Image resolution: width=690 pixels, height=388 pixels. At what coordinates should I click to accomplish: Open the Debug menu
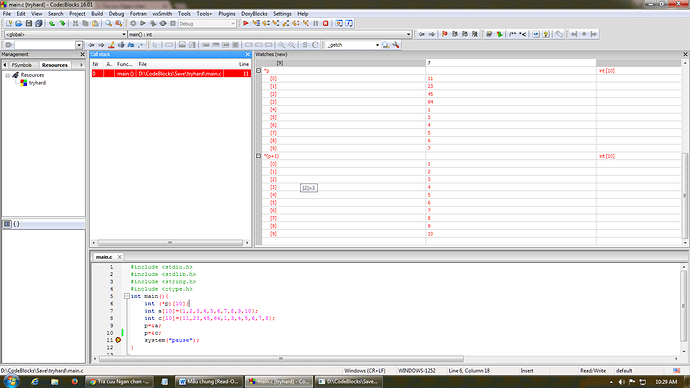pyautogui.click(x=116, y=14)
